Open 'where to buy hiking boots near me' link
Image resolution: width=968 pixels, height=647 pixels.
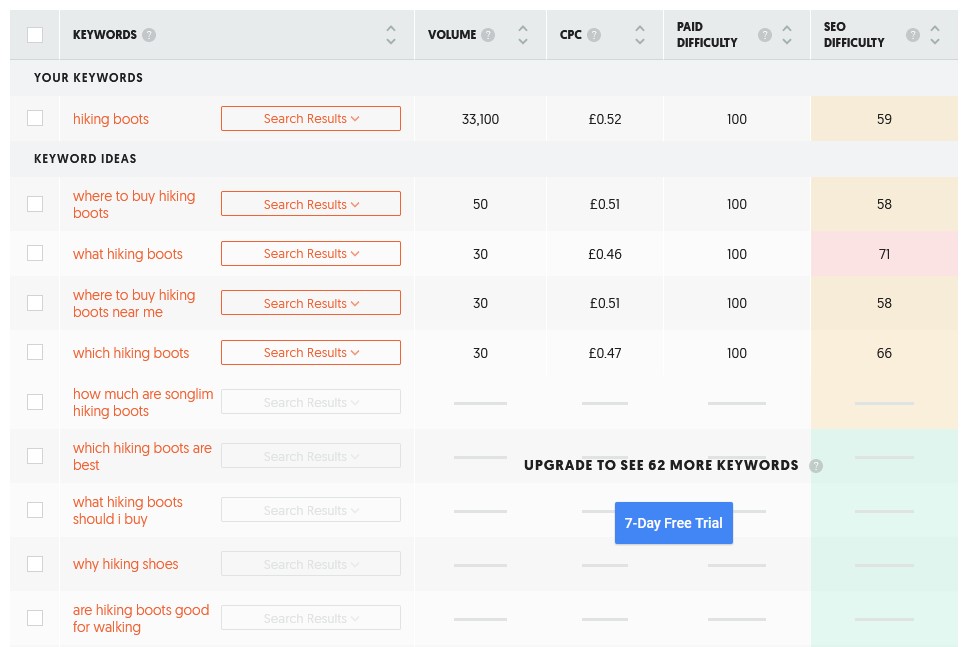(134, 303)
